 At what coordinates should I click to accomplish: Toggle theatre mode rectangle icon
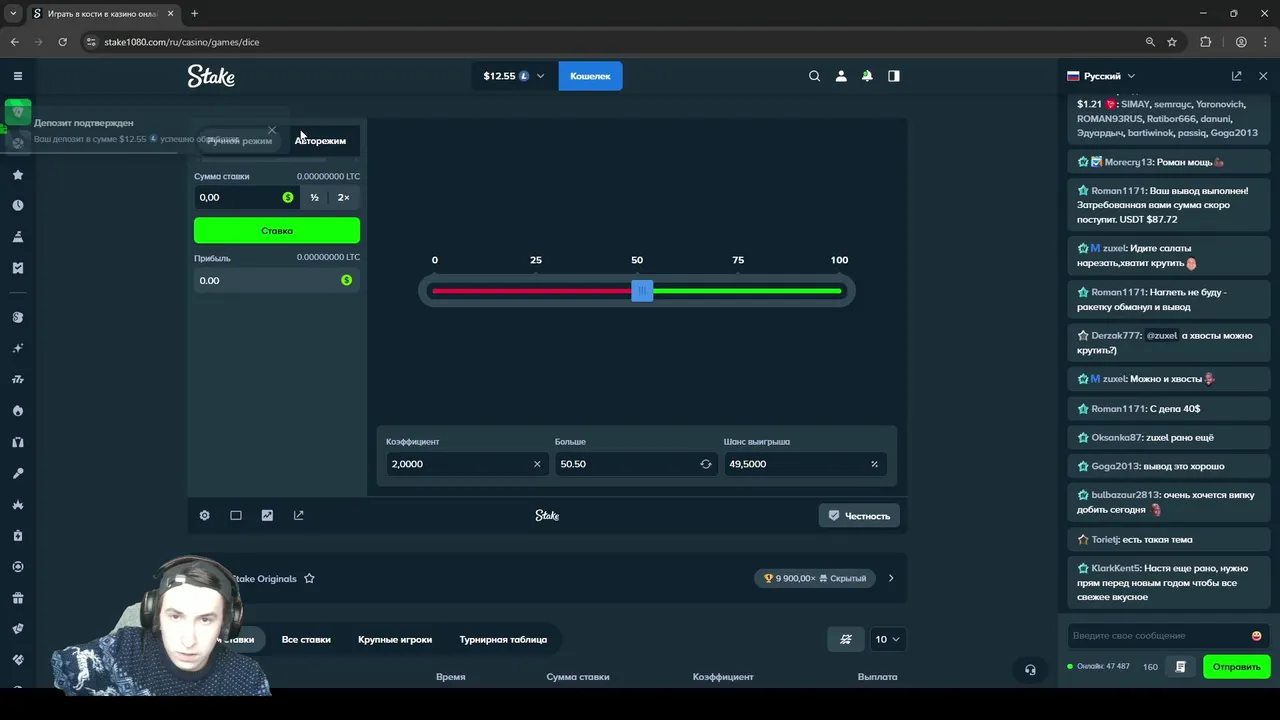click(x=236, y=515)
